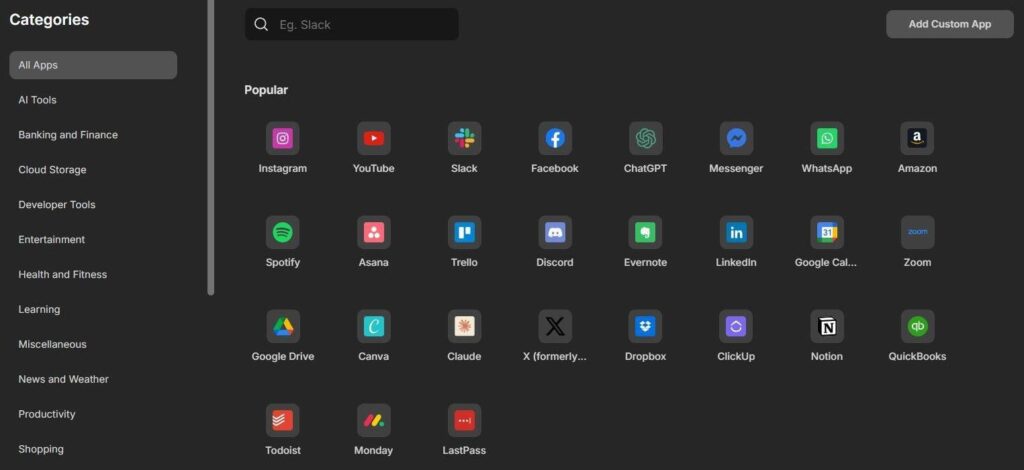Screen dimensions: 1024x470
Task: Open the Amazon app icon
Action: 917,138
